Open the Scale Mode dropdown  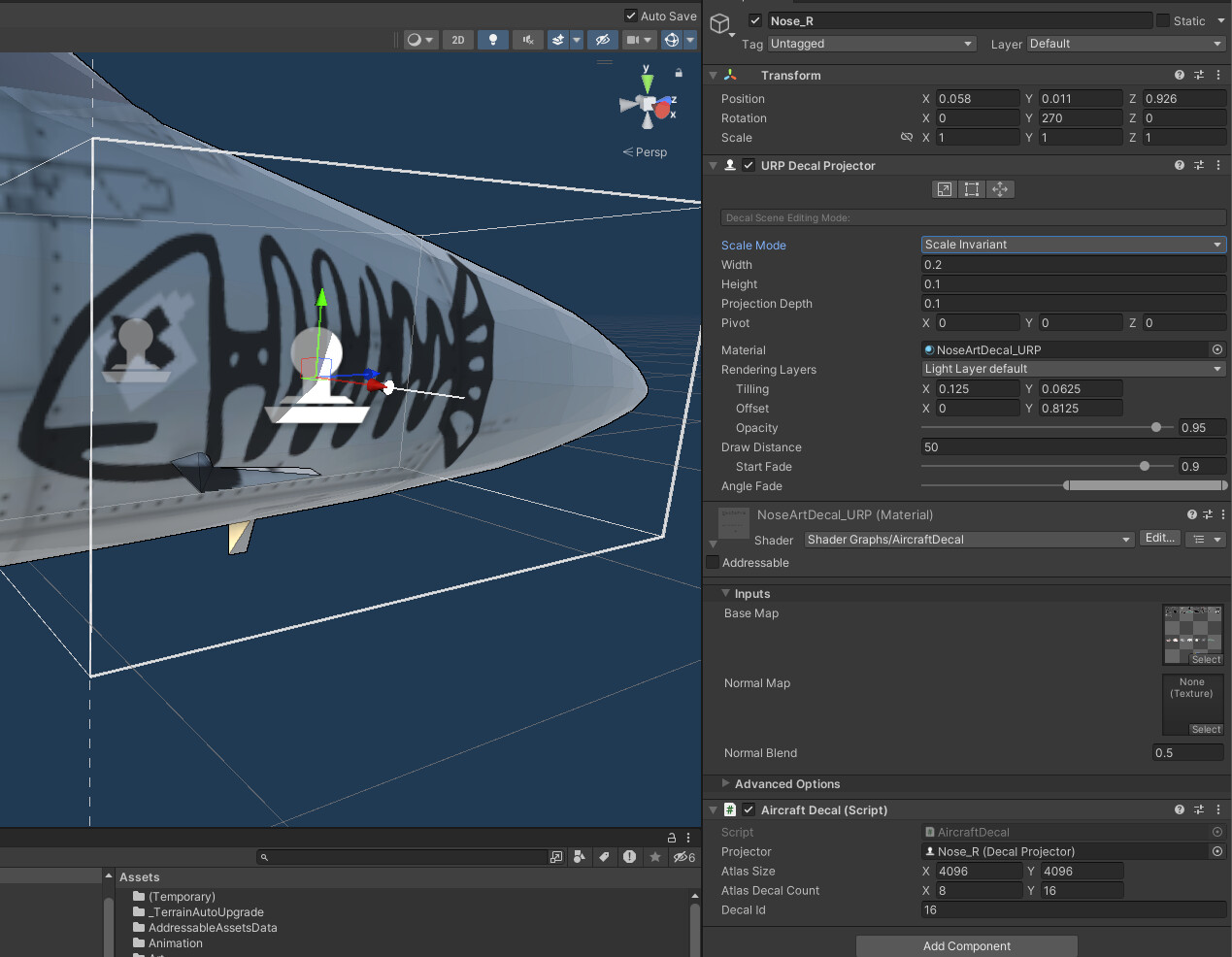point(1073,245)
